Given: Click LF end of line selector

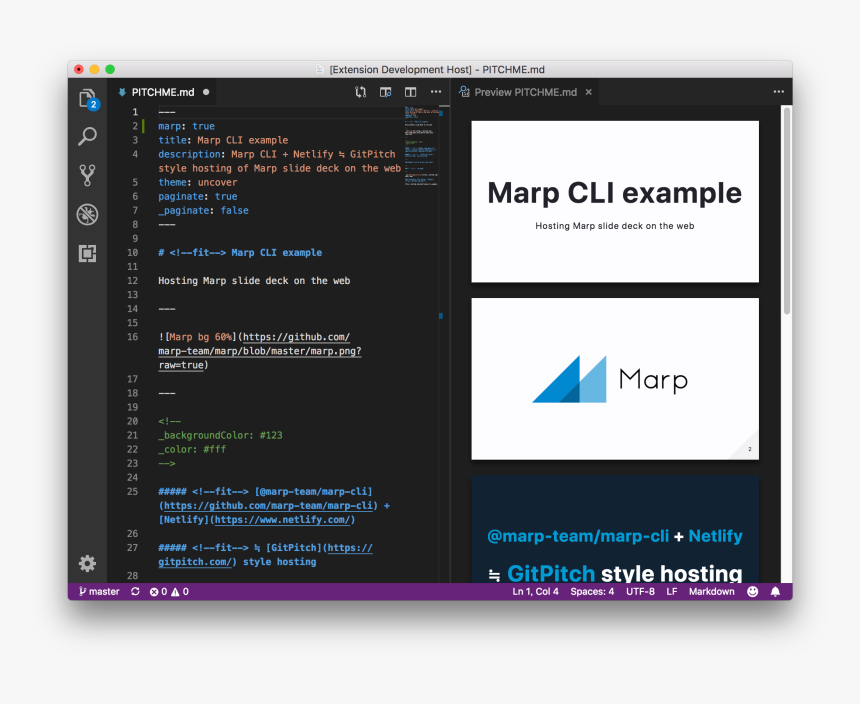Looking at the screenshot, I should click(672, 592).
